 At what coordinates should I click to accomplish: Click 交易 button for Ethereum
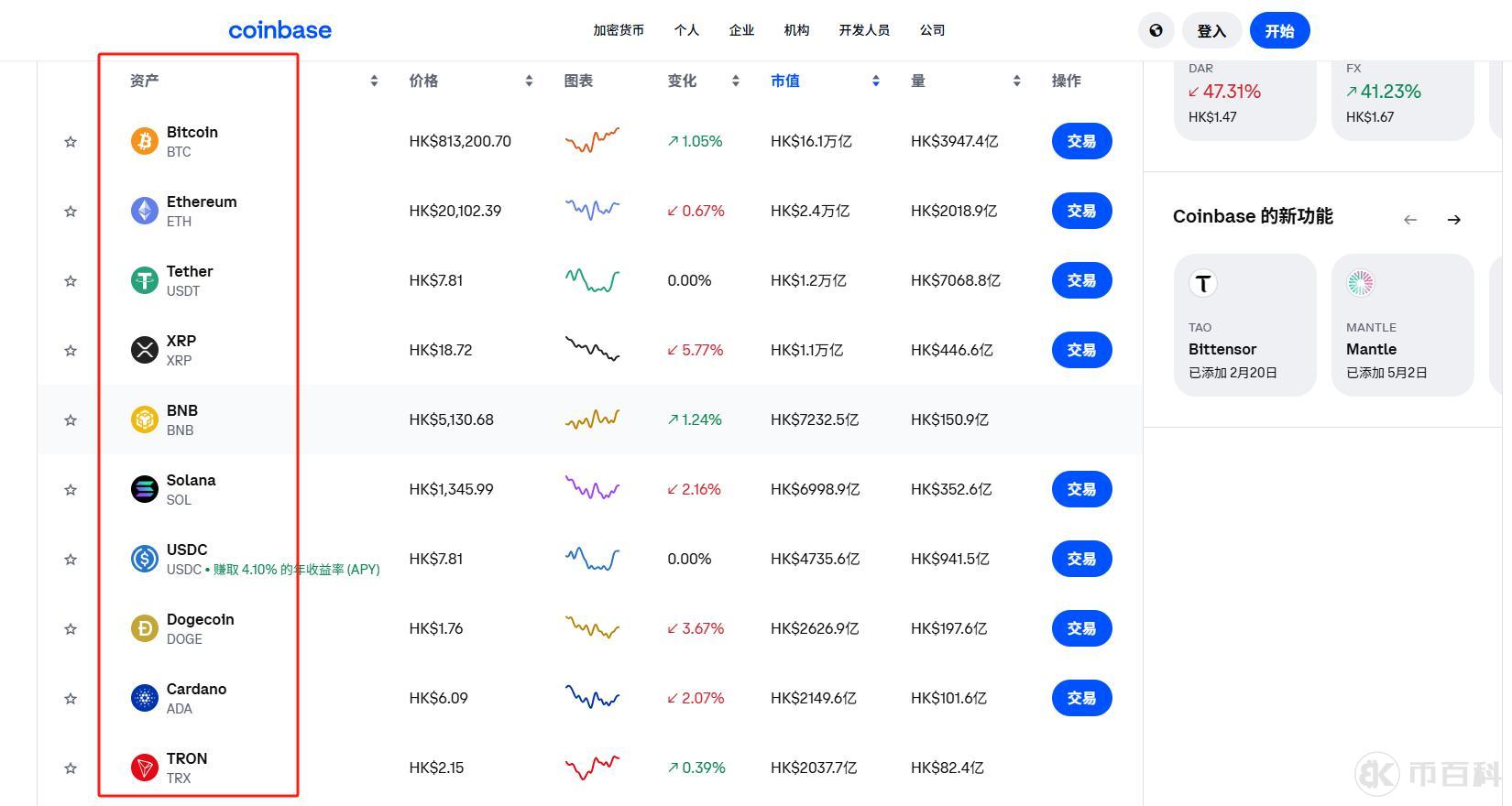1081,211
